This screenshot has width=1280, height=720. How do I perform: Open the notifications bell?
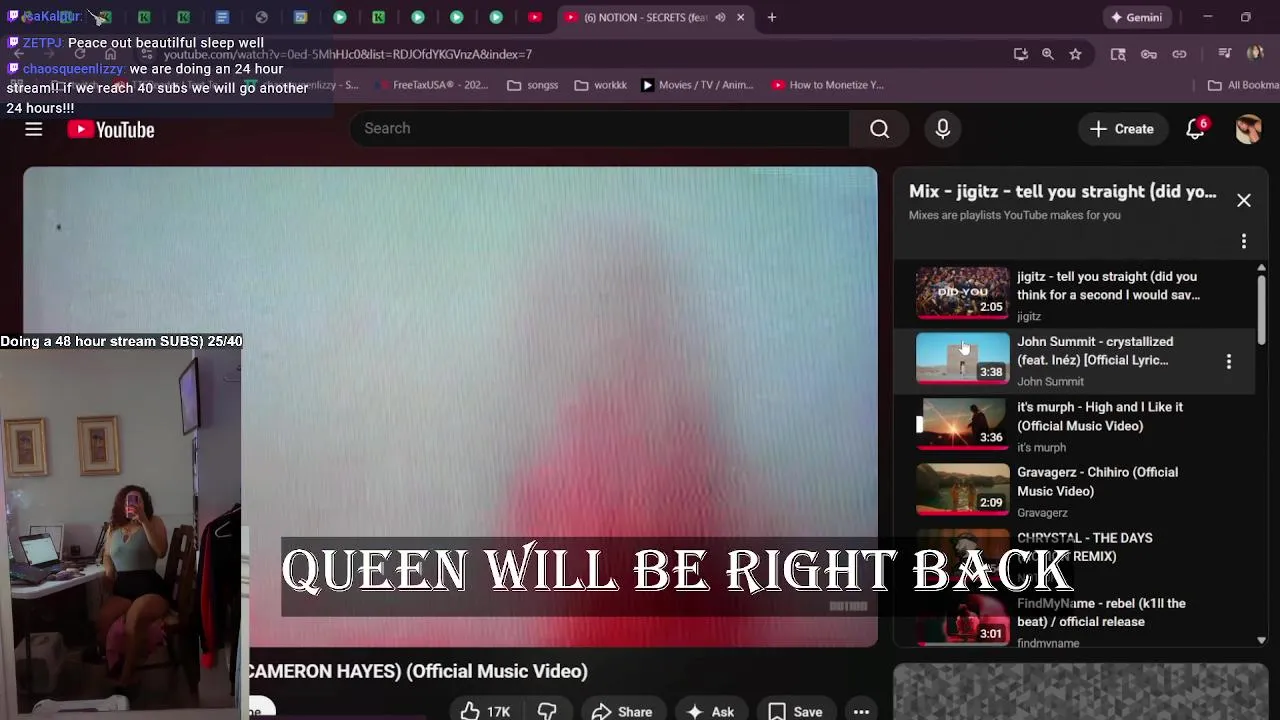click(1196, 129)
